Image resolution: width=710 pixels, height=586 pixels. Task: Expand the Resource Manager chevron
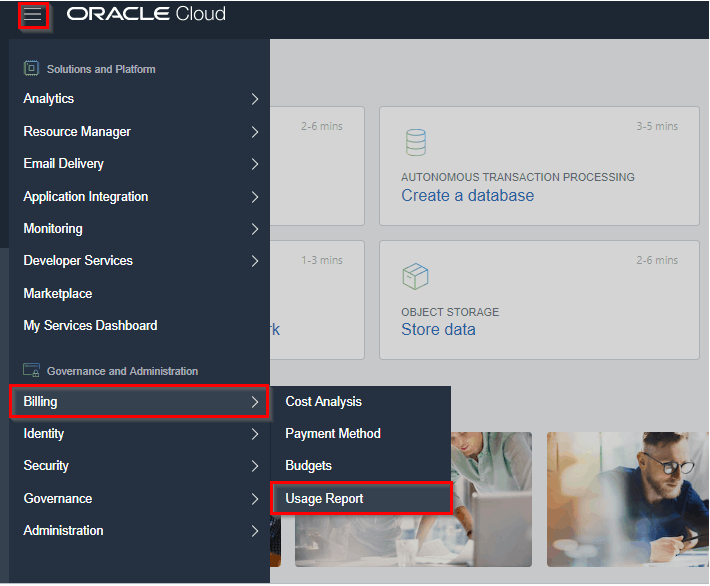click(x=255, y=132)
